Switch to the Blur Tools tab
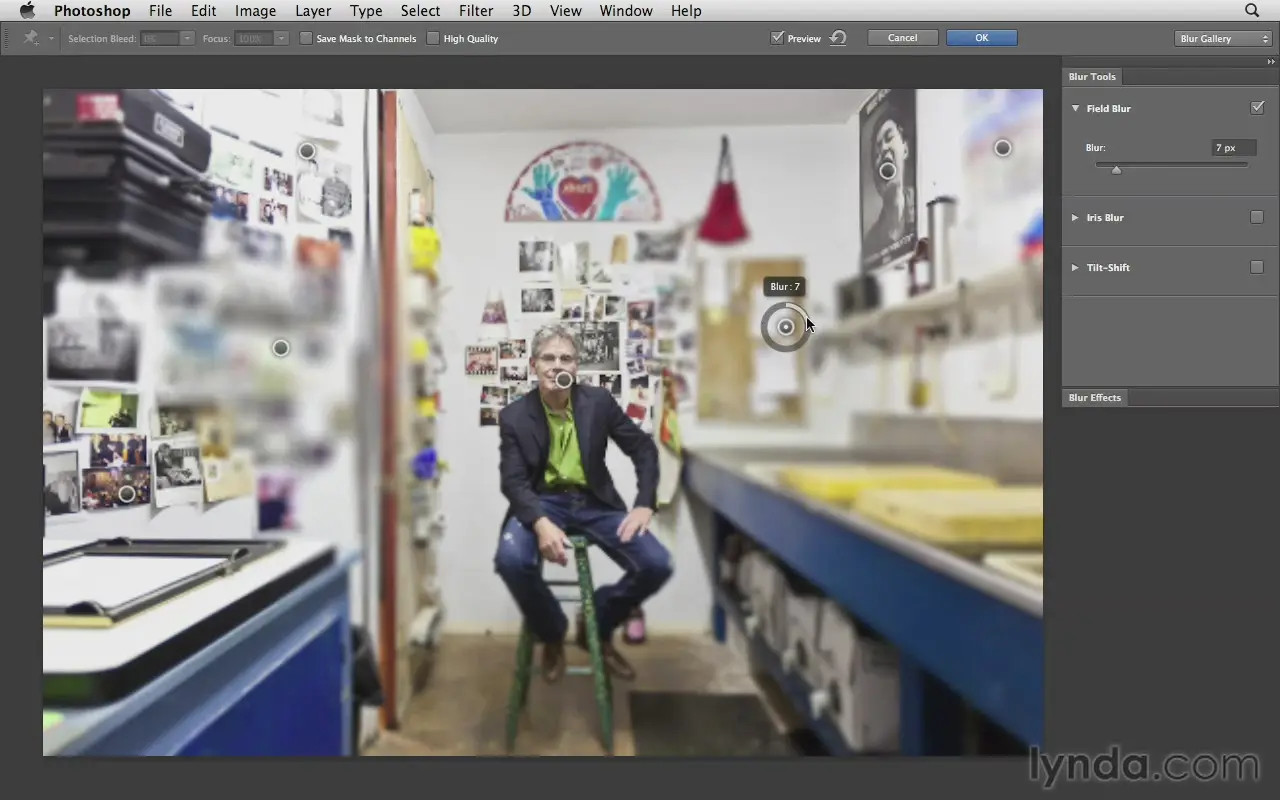Screen dimensions: 1280x800 point(1092,77)
